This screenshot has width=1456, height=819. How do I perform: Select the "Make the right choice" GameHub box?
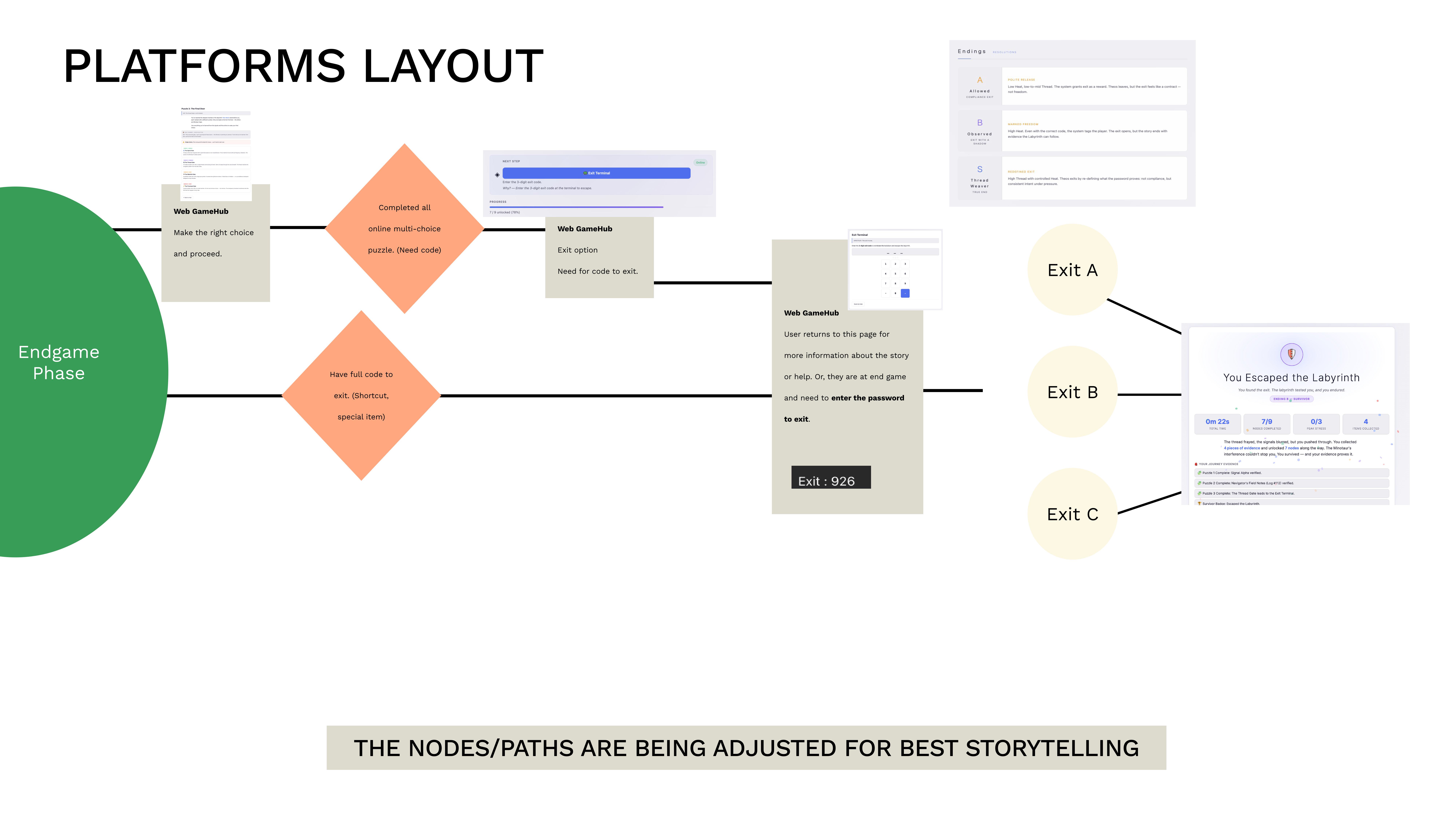[216, 243]
